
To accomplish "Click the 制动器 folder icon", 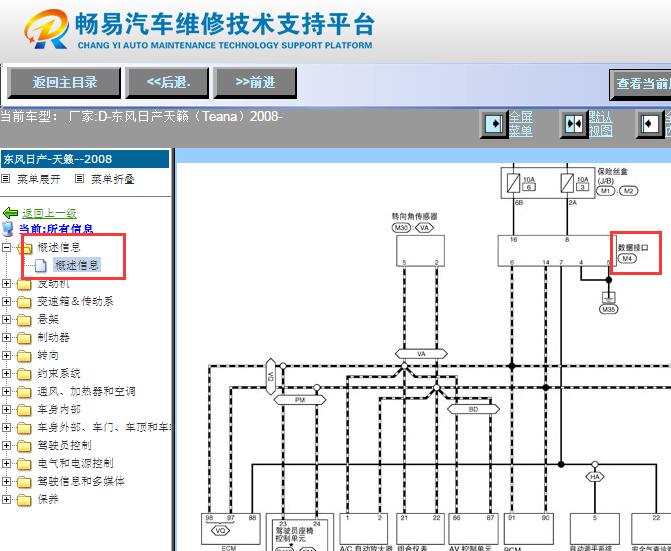I will point(24,338).
